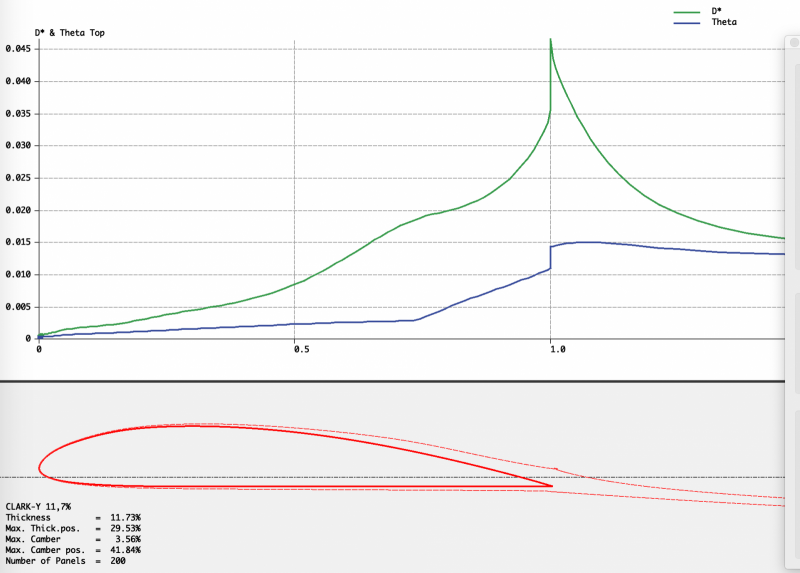This screenshot has width=800, height=573.
Task: Click the airfoil leading edge
Action: 40,465
